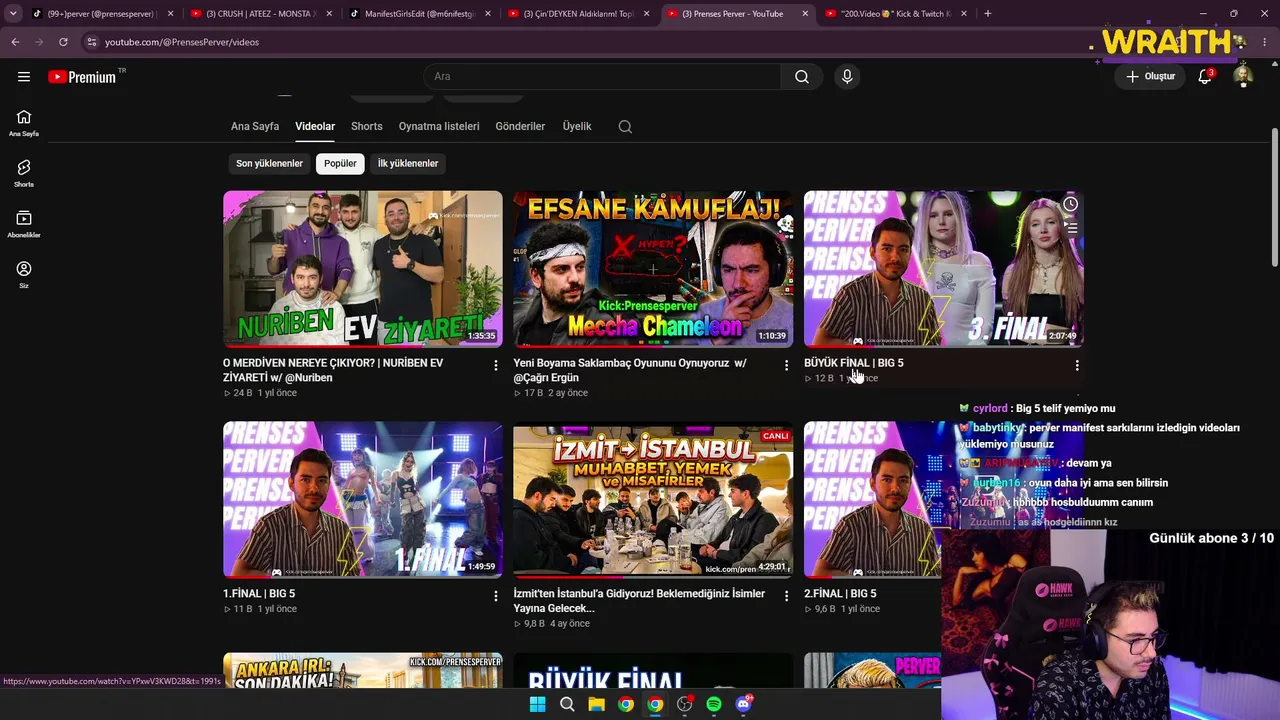Open more options for 1.FİNAL | BIG 5
Viewport: 1280px width, 720px height.
(495, 596)
